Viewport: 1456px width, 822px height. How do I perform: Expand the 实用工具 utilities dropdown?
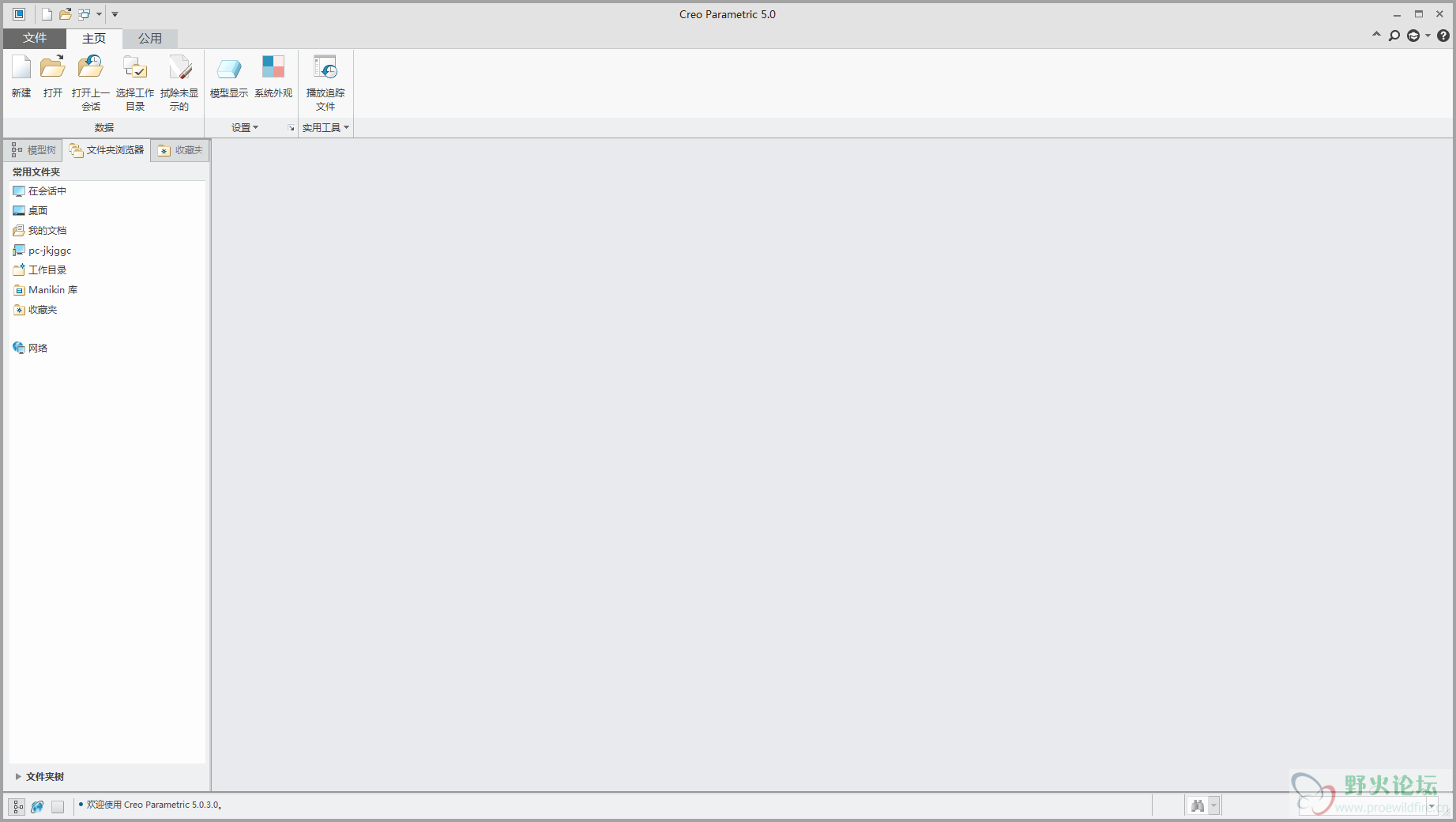click(325, 127)
